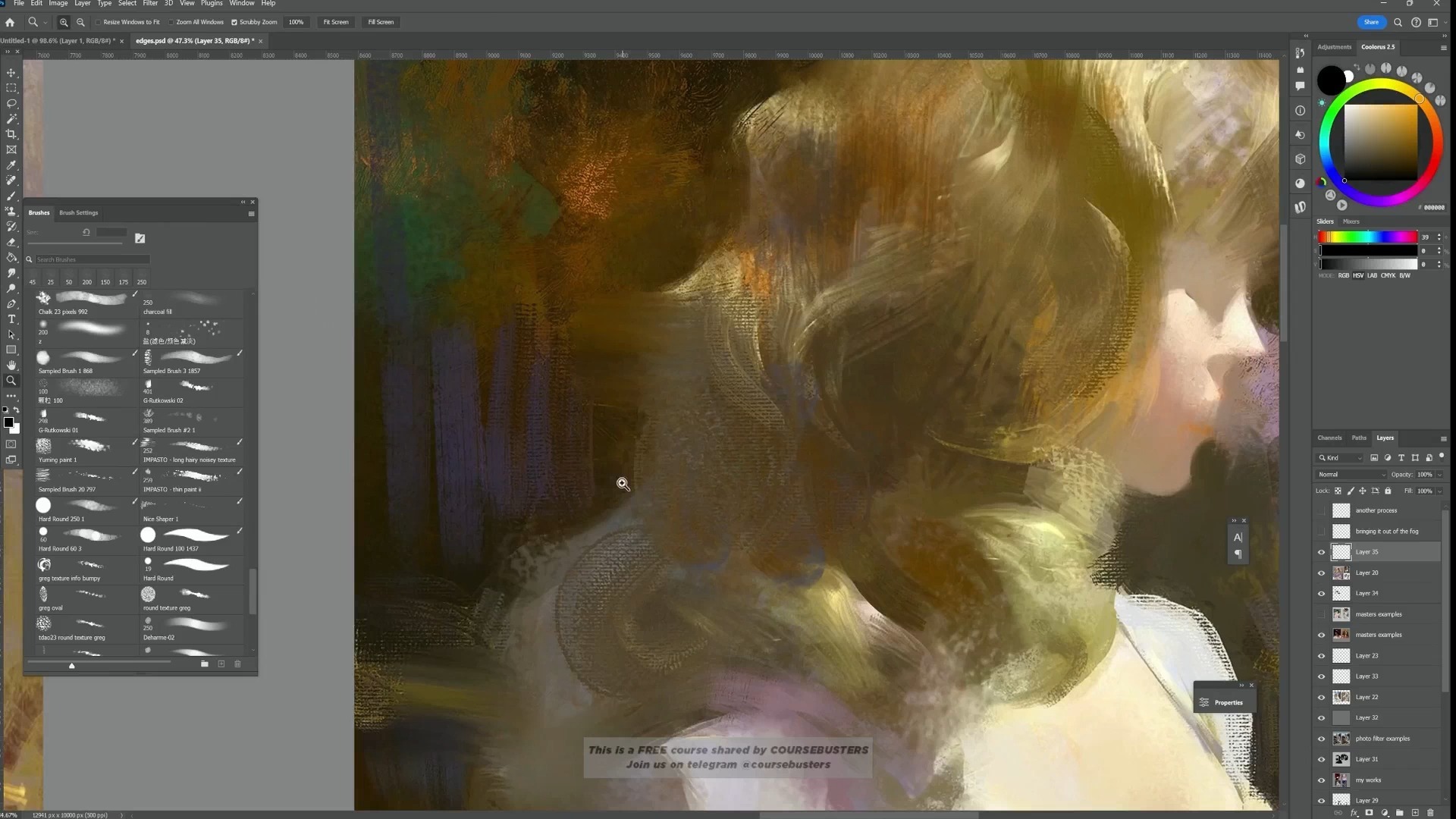Open Coolorus panel options menu
Image resolution: width=1456 pixels, height=819 pixels.
(x=1443, y=48)
